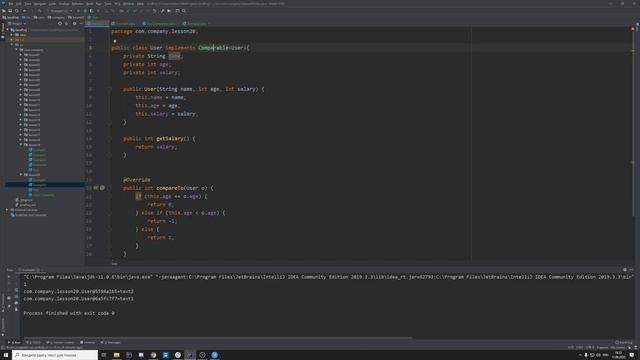Switch to the TODO tool window tab
Screen dimensions: 640x360
(x=34, y=342)
